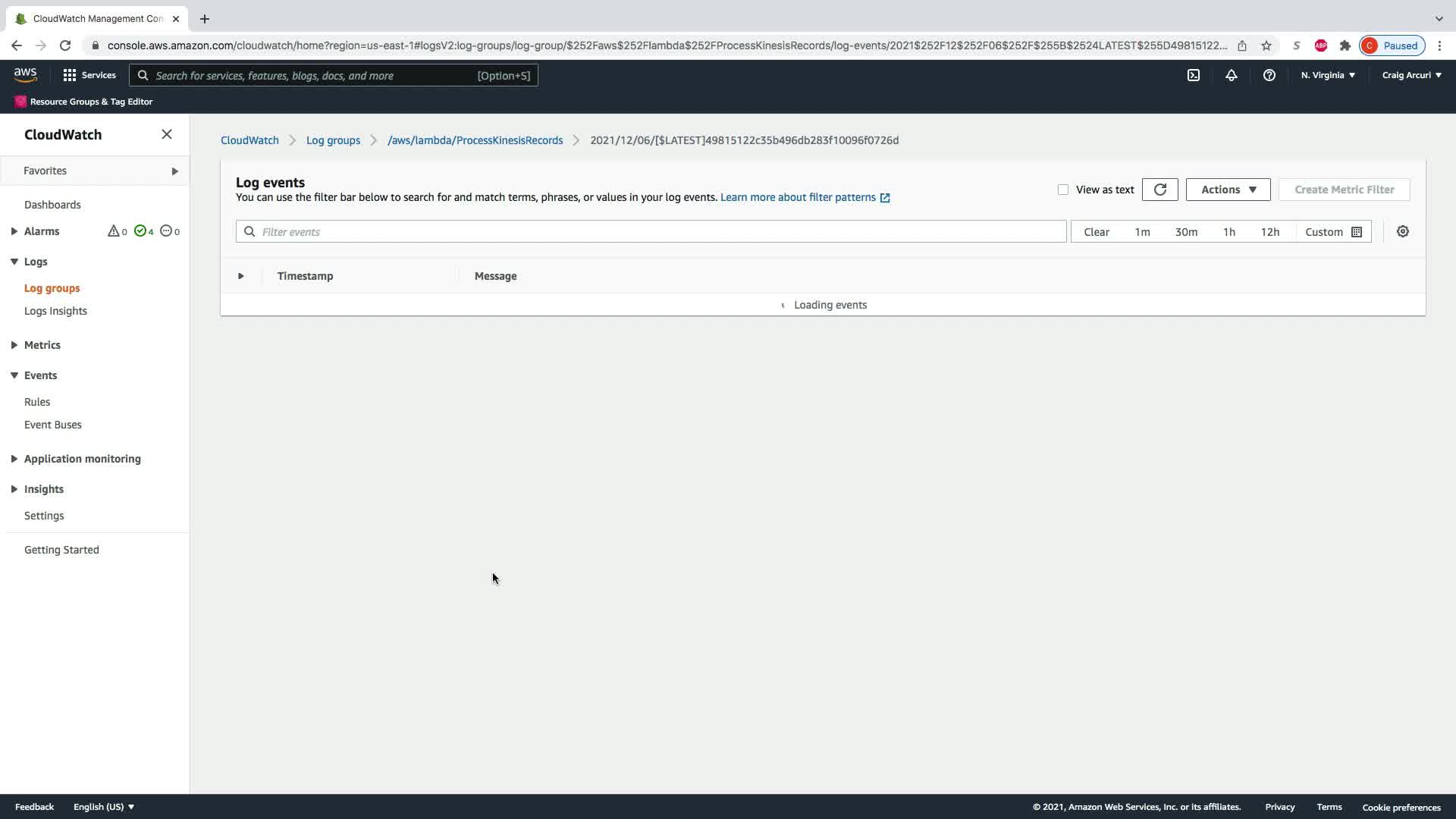This screenshot has width=1456, height=819.
Task: Click the Filter events input field
Action: point(652,232)
